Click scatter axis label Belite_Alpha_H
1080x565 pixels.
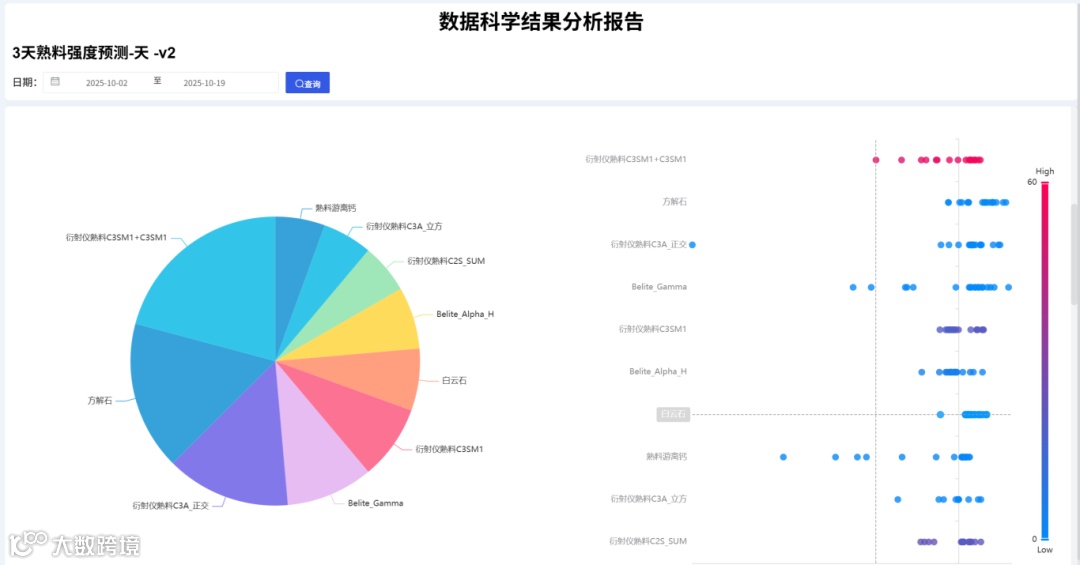(x=658, y=371)
